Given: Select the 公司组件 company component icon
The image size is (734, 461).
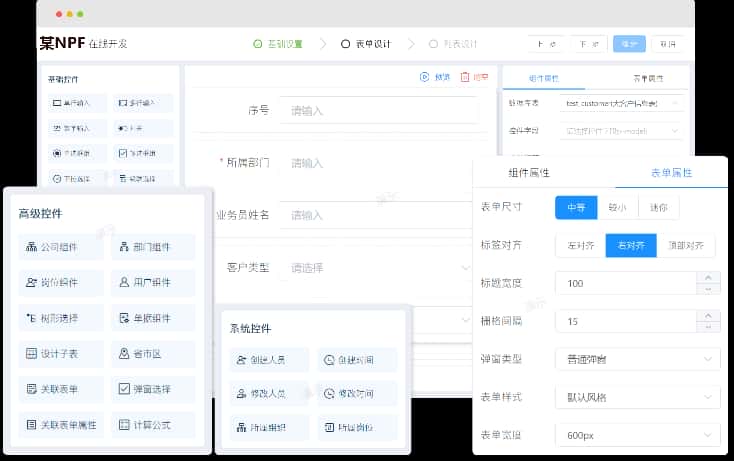Looking at the screenshot, I should [x=31, y=247].
